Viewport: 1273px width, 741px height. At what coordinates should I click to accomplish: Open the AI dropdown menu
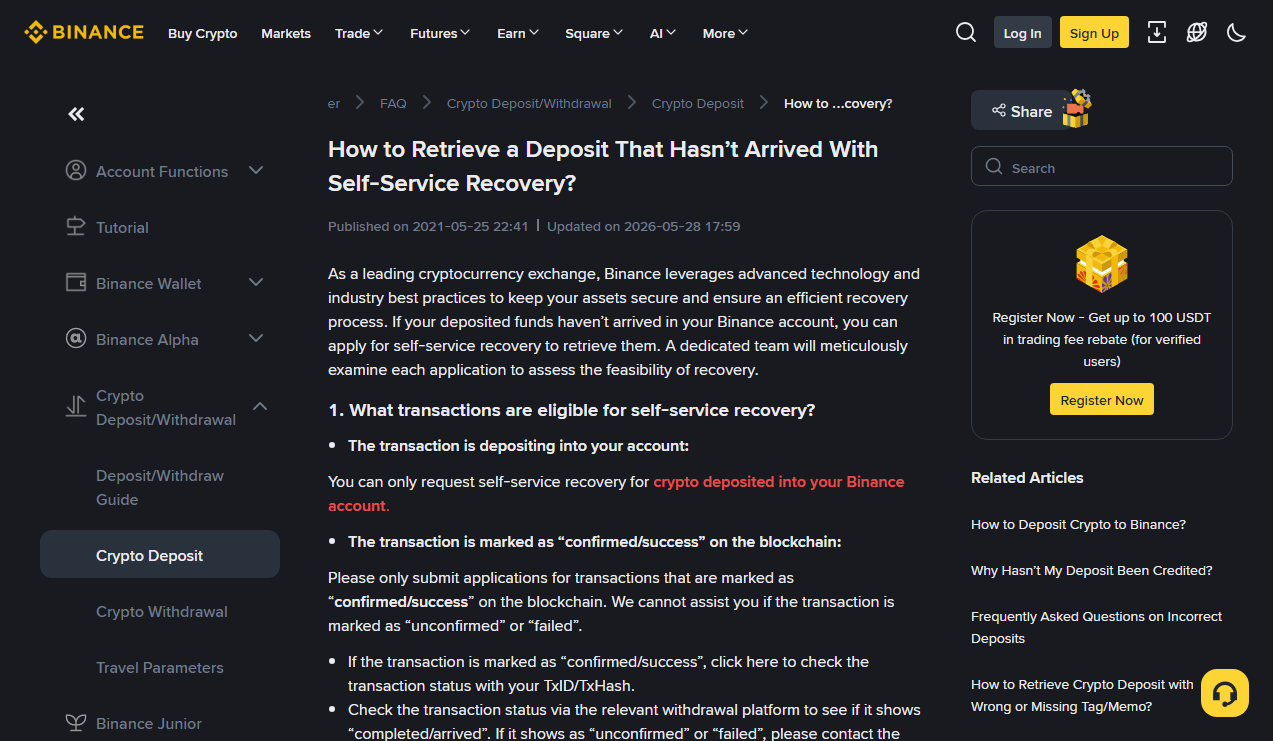(x=663, y=33)
